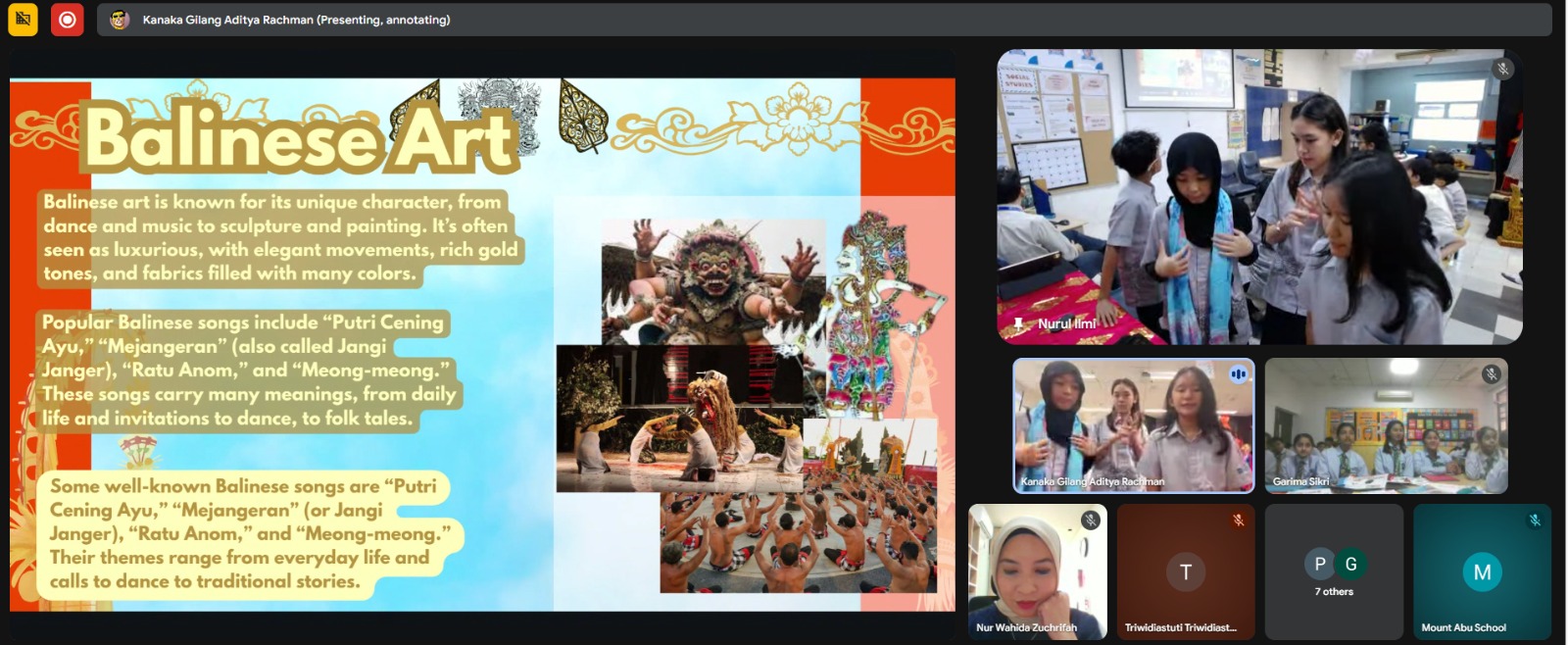Expand the "7 others" participants label
Screen dimensions: 1568x645
(x=1334, y=591)
